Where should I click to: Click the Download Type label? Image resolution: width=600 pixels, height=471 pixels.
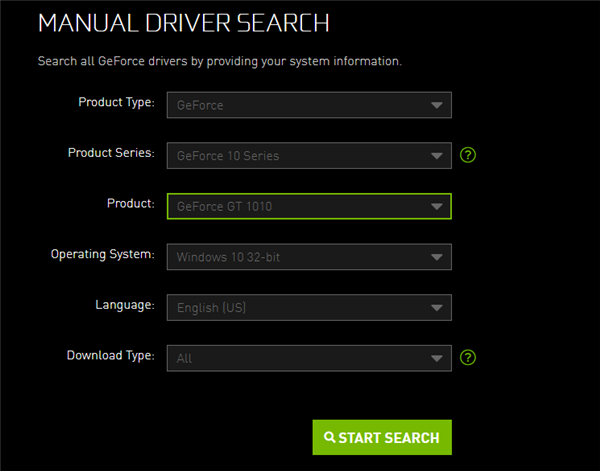tap(110, 355)
